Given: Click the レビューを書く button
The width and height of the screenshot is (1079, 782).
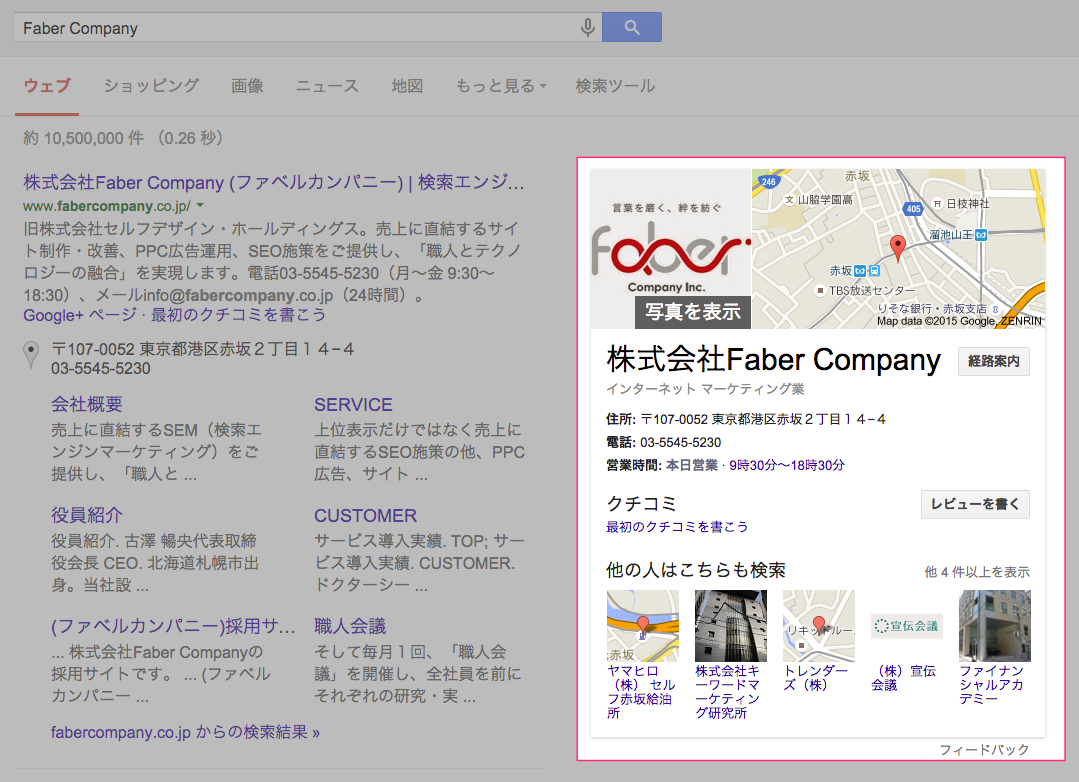Looking at the screenshot, I should coord(975,504).
